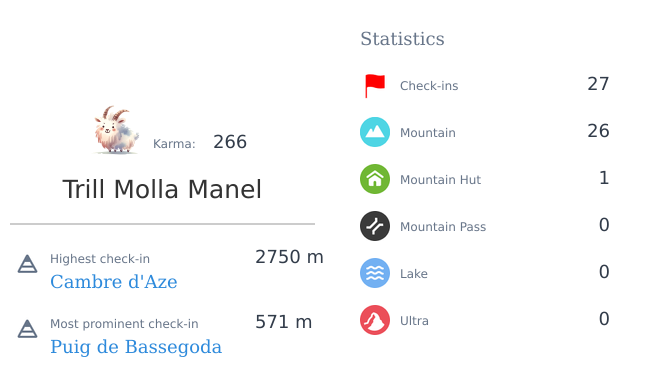The height and width of the screenshot is (385, 650).
Task: Click the goat avatar image
Action: [x=116, y=130]
